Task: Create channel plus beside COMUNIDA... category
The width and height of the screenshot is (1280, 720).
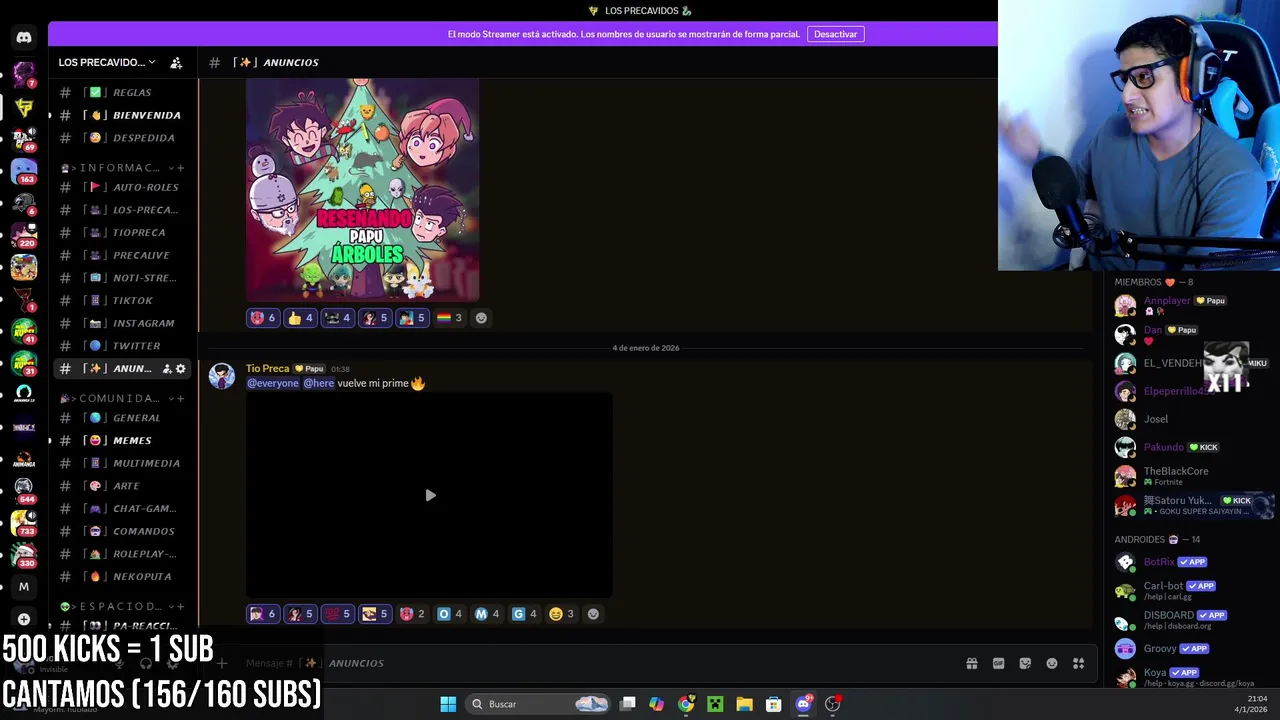Action: point(180,398)
